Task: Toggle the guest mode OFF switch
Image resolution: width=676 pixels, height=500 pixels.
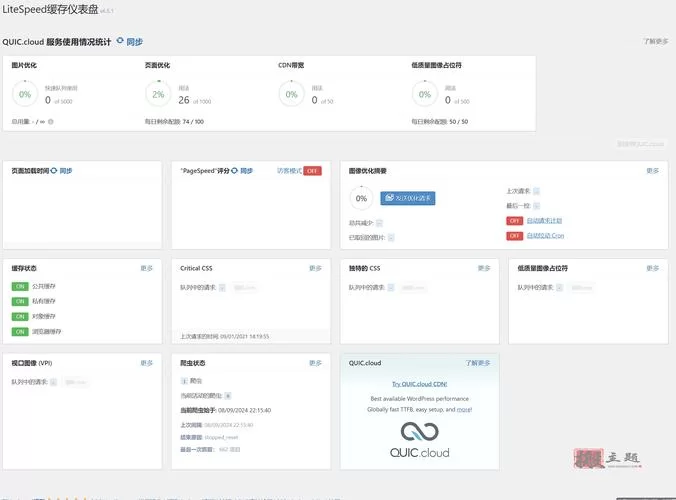Action: click(312, 171)
